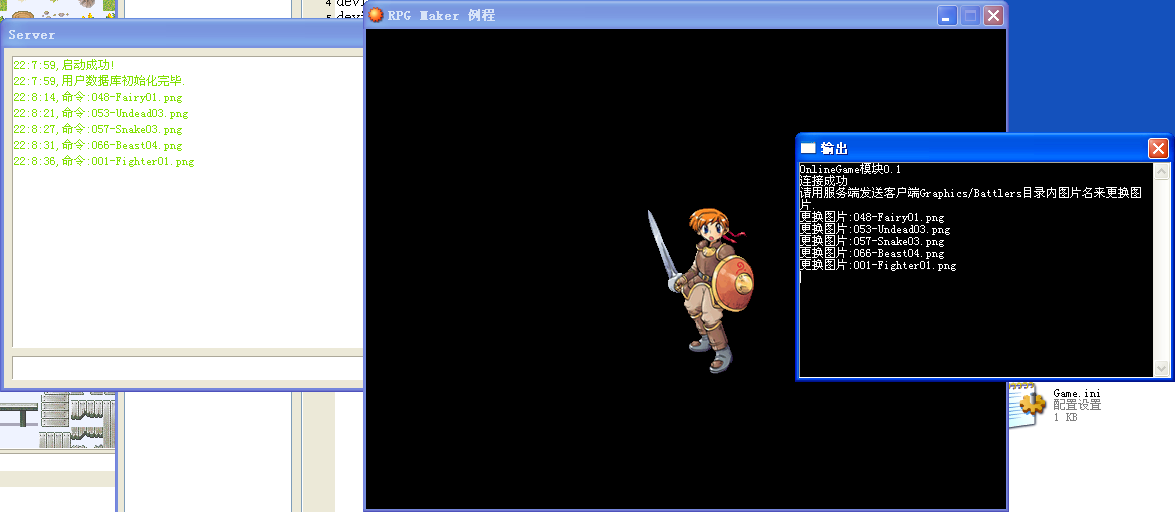Viewport: 1175px width, 512px height.
Task: Close the RPG Maker window
Action: coord(994,16)
